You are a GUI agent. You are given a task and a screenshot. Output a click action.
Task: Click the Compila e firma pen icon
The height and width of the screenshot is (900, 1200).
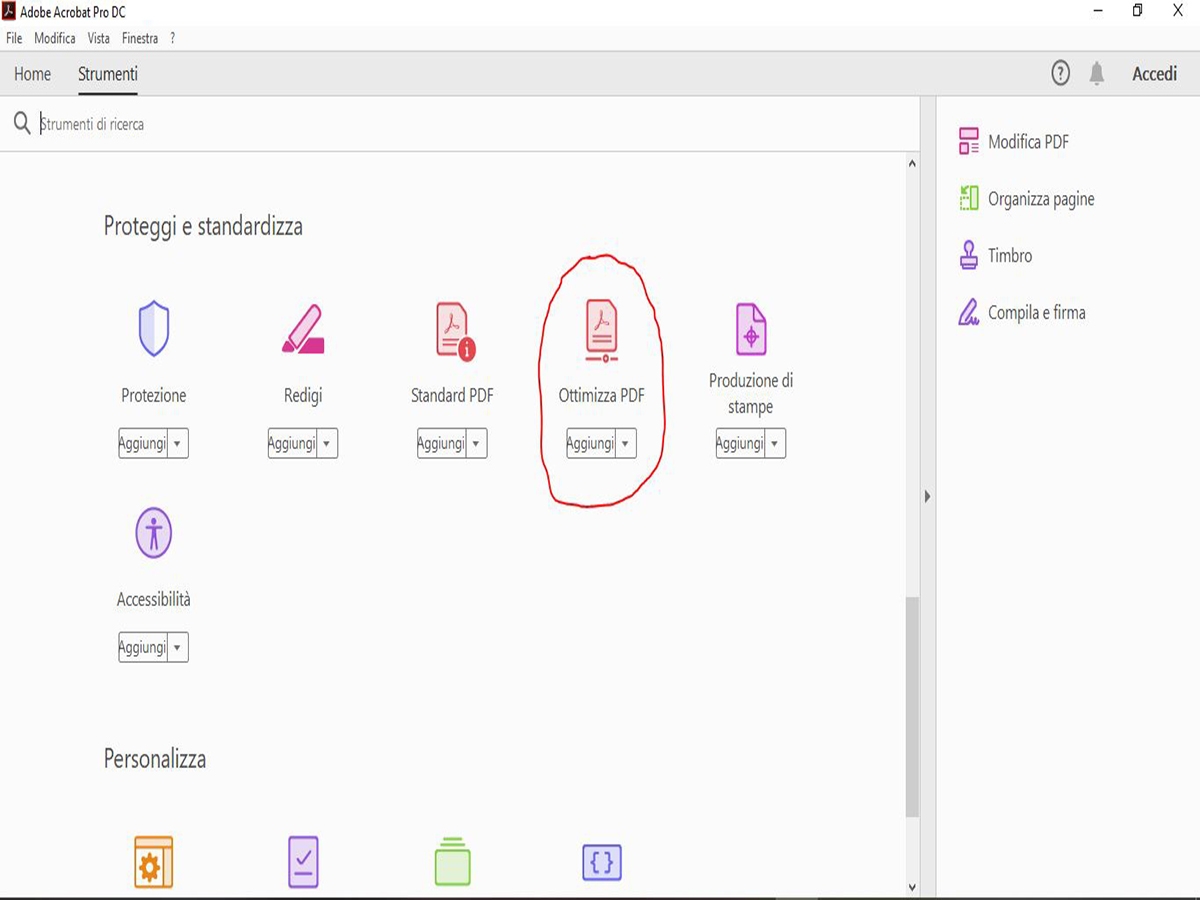coord(968,312)
